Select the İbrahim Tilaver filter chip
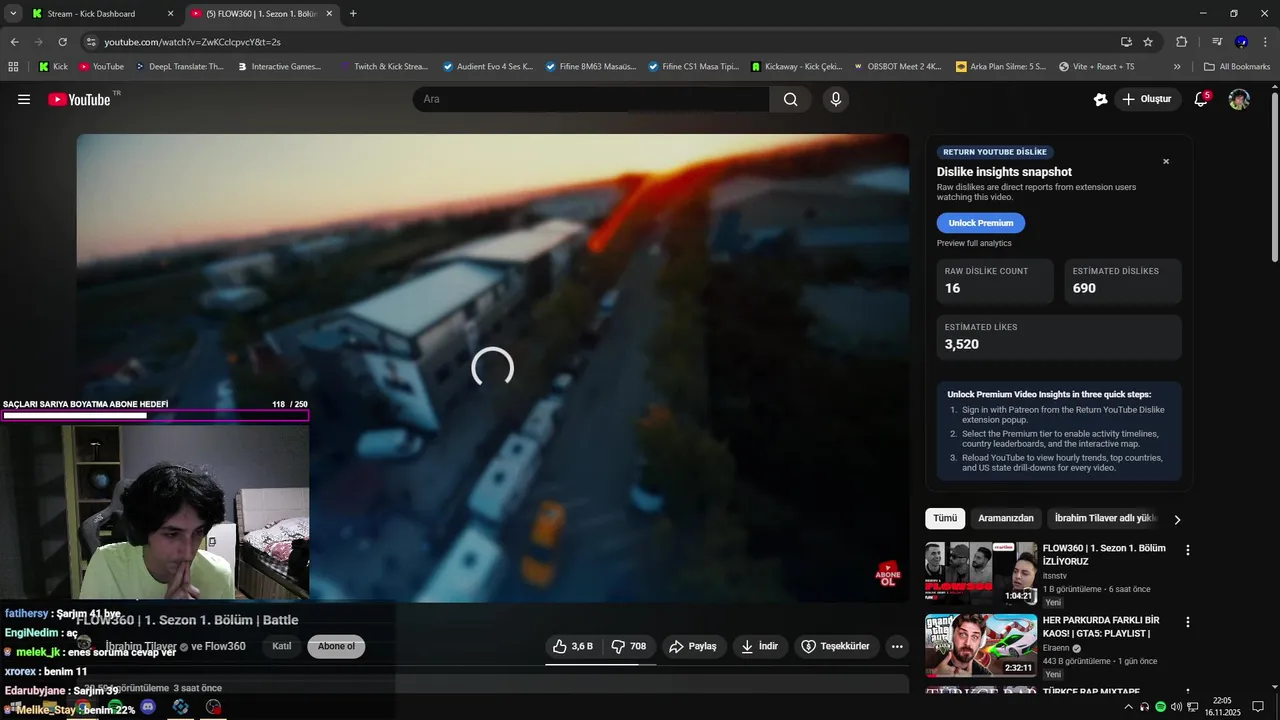 [x=1106, y=518]
